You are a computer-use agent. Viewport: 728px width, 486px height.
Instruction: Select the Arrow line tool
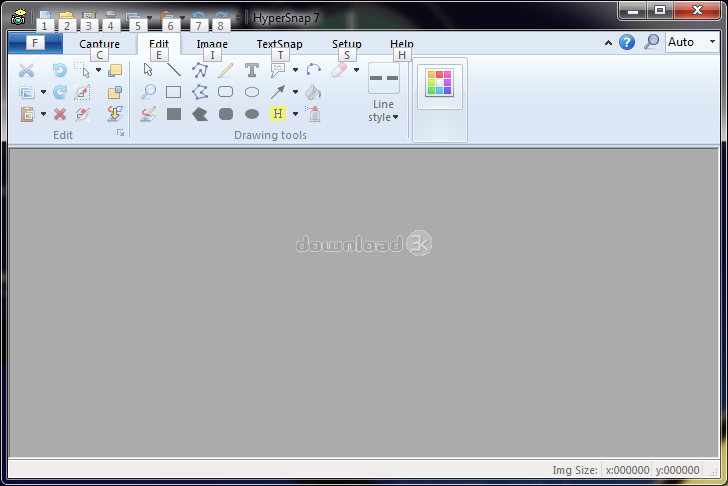coord(278,92)
